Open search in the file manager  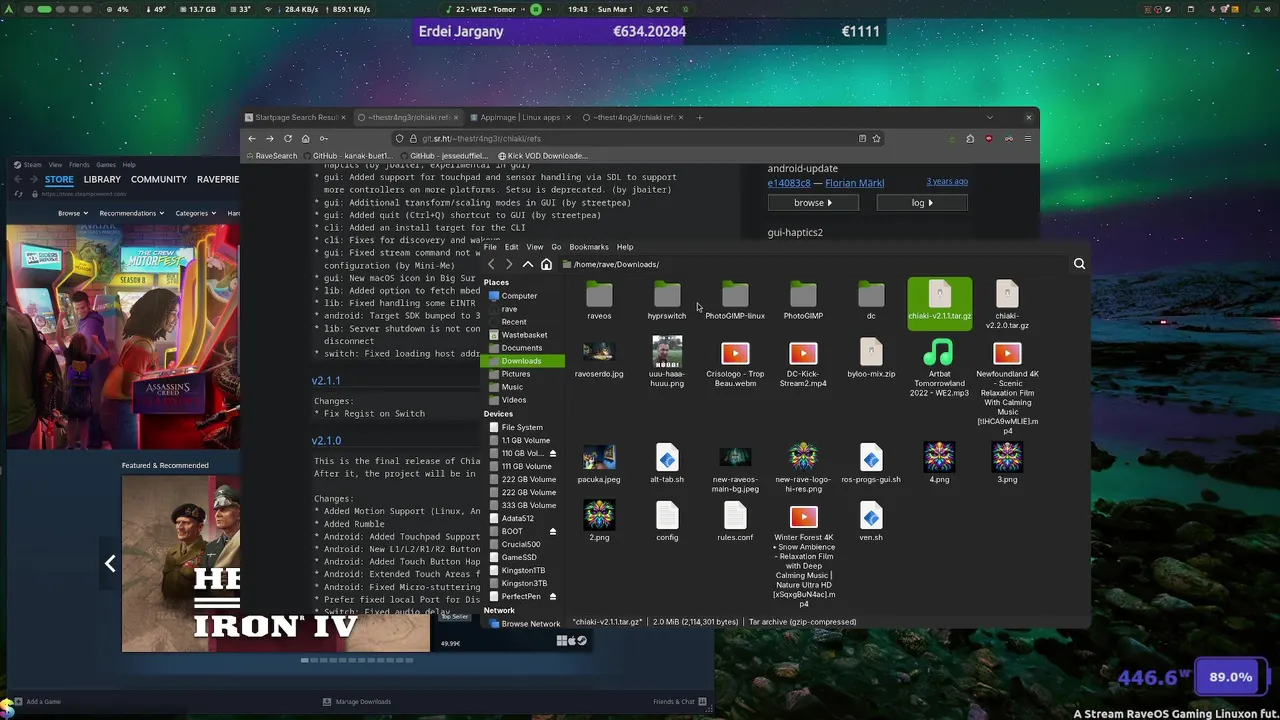[x=1079, y=264]
